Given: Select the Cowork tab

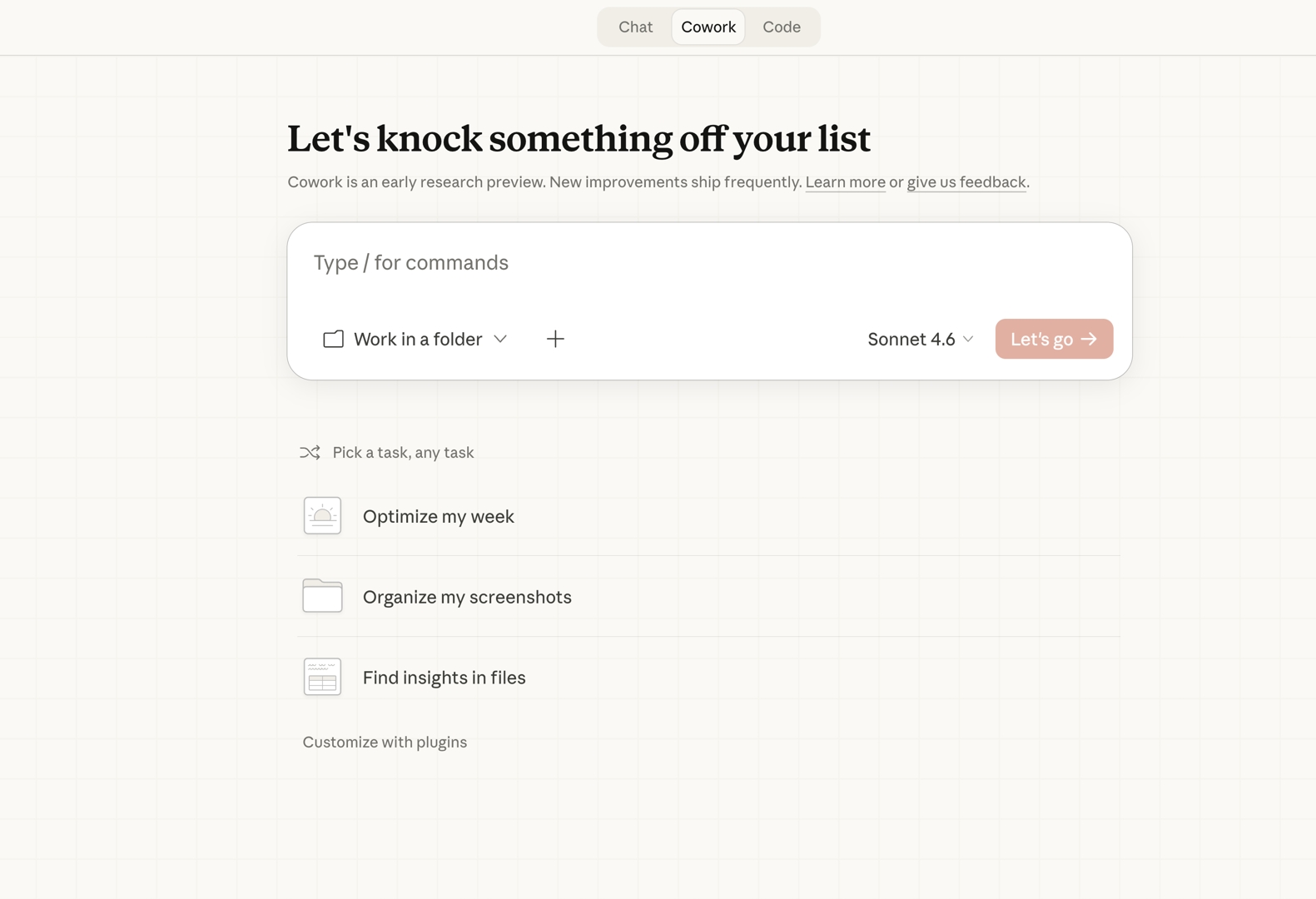Looking at the screenshot, I should [x=708, y=27].
